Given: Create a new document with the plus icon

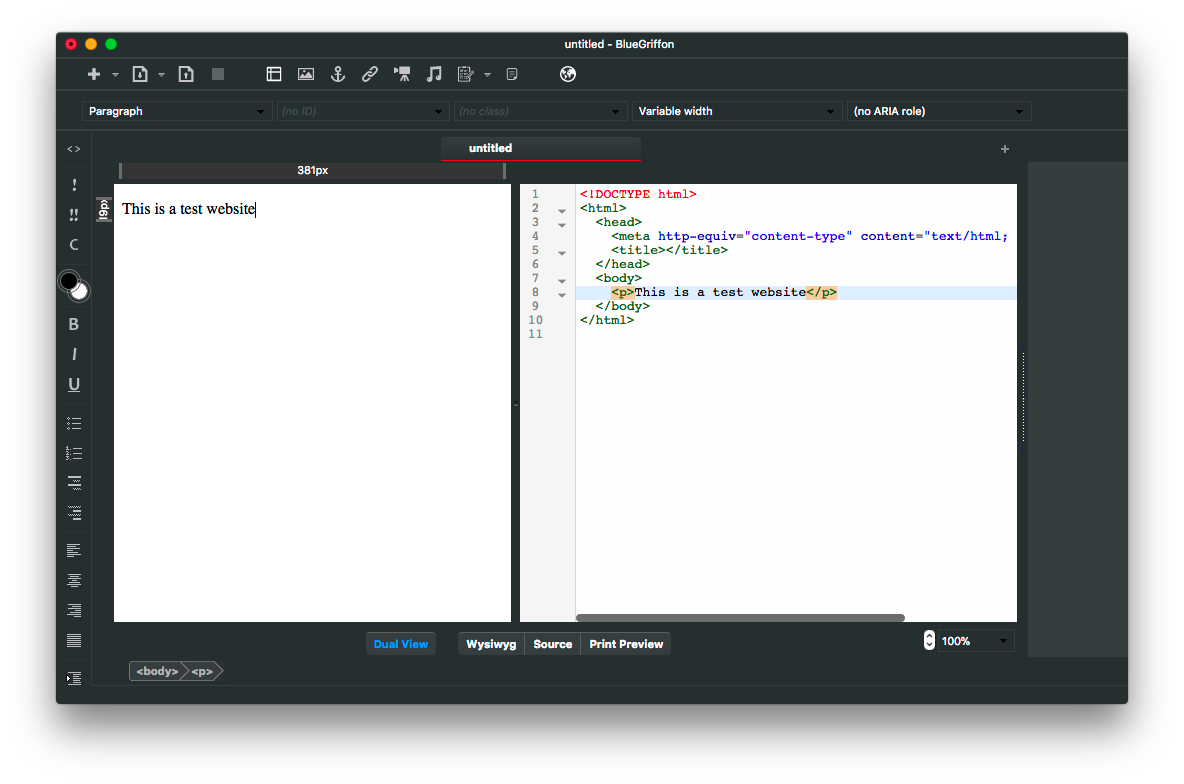Looking at the screenshot, I should point(94,74).
